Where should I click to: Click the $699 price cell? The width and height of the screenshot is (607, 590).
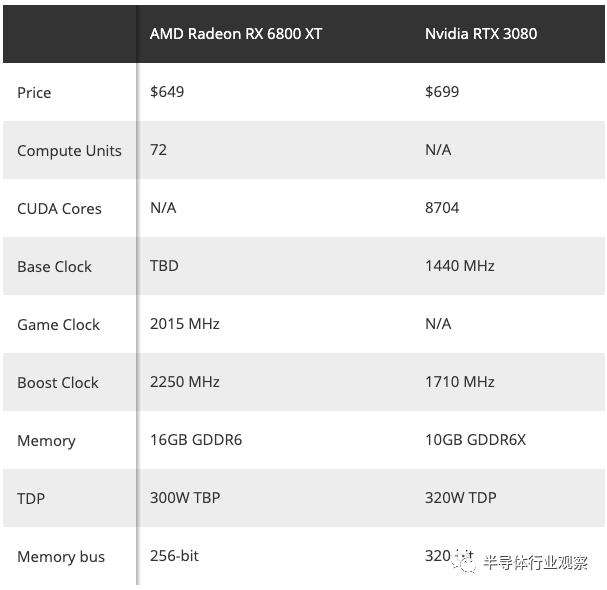(442, 91)
